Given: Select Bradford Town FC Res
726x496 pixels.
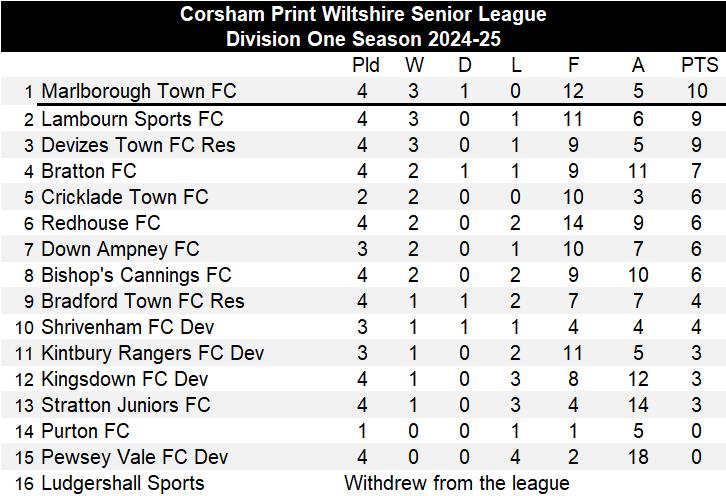Looking at the screenshot, I should click(142, 301).
